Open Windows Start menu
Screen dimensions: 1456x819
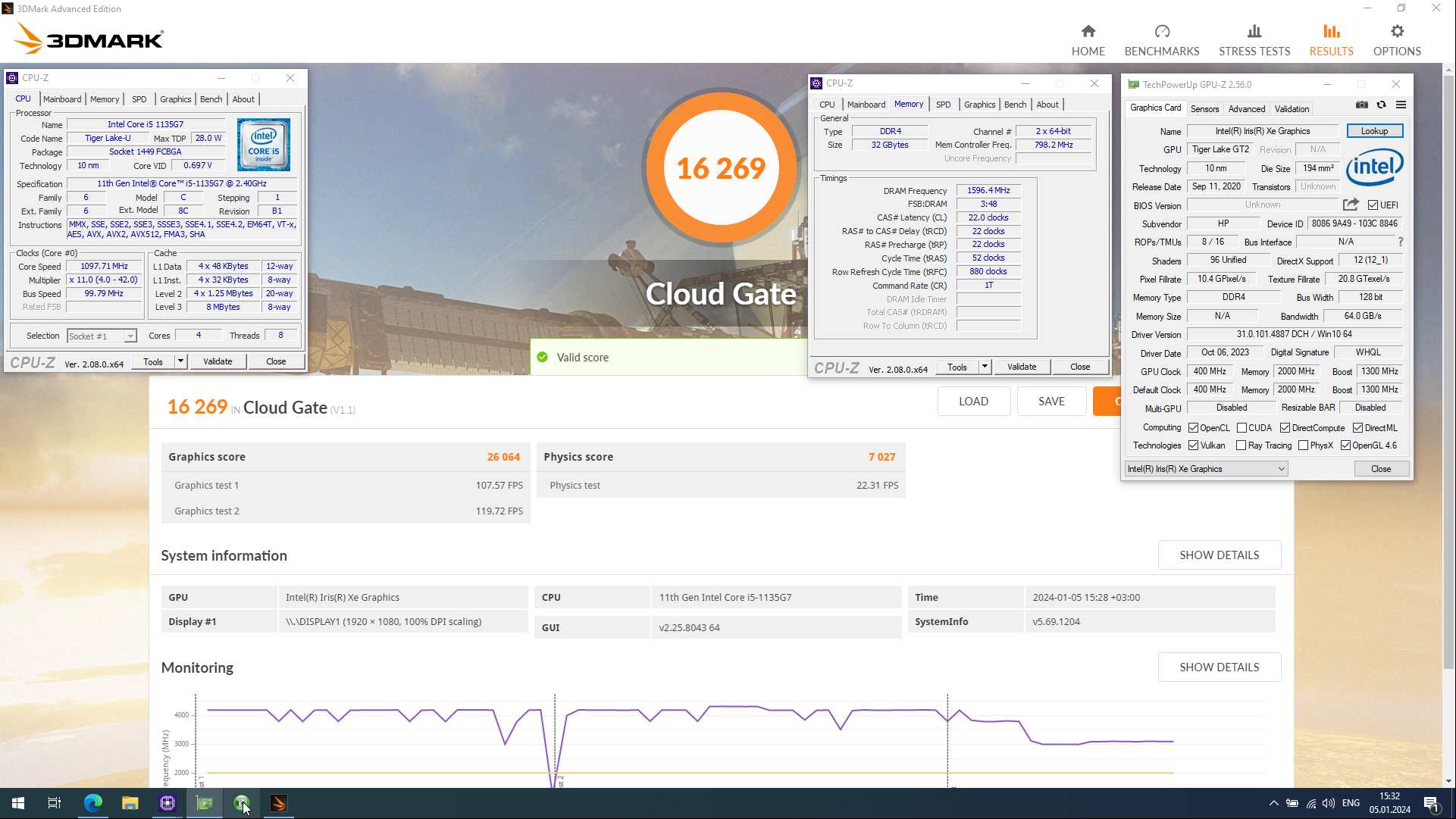click(18, 803)
